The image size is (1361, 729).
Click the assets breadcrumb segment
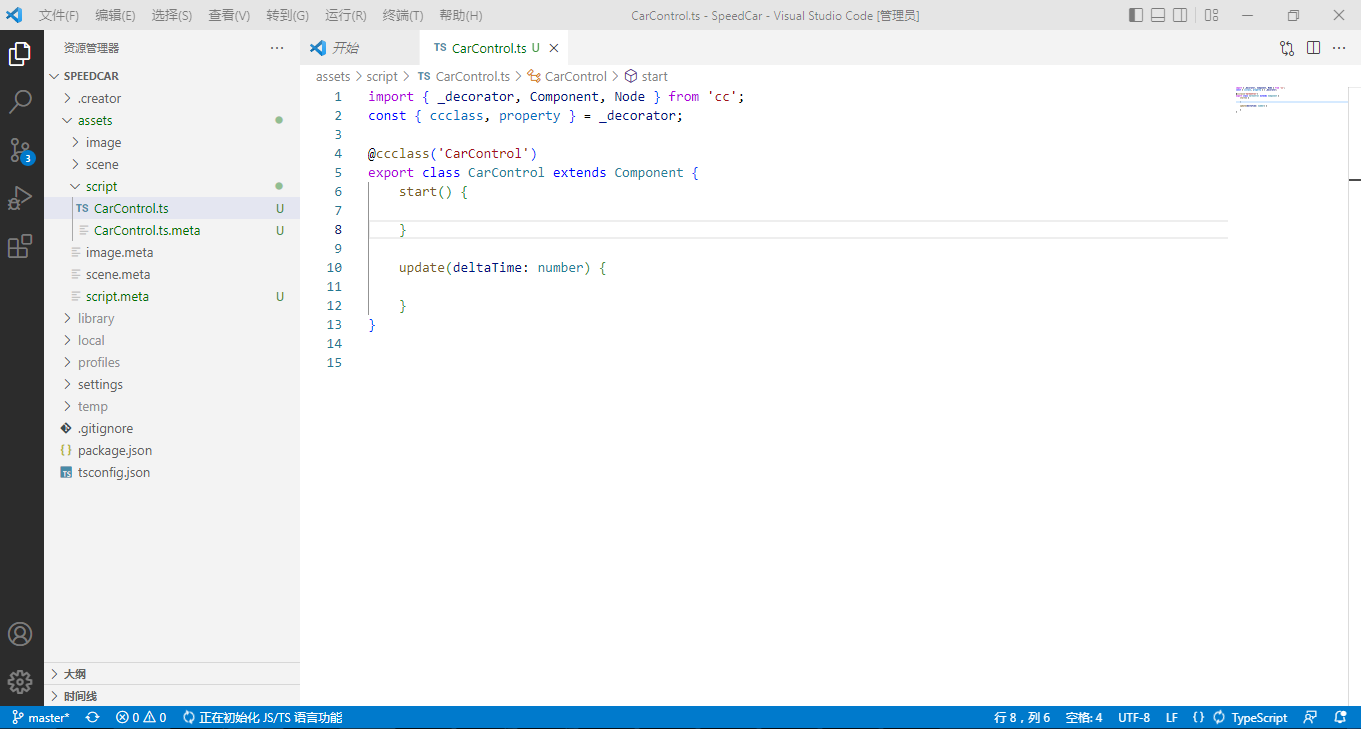click(x=333, y=76)
